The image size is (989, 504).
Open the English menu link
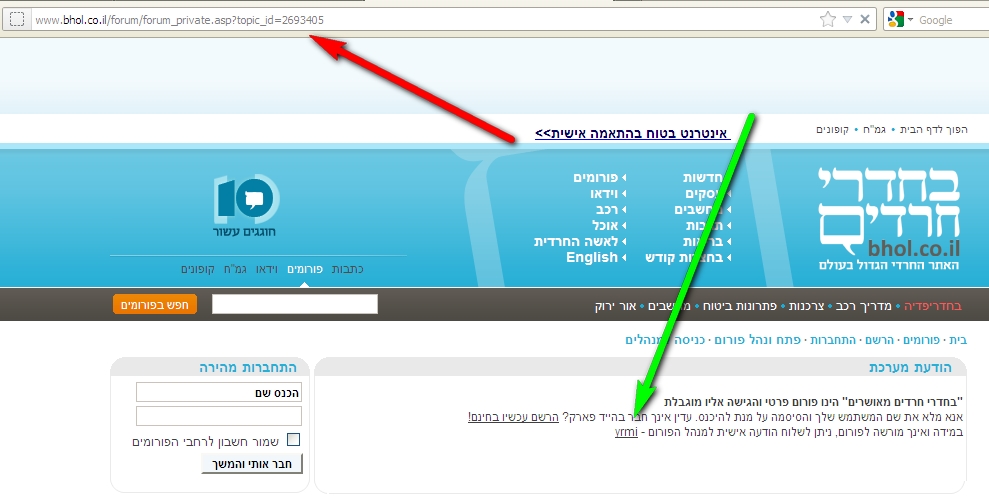(591, 257)
